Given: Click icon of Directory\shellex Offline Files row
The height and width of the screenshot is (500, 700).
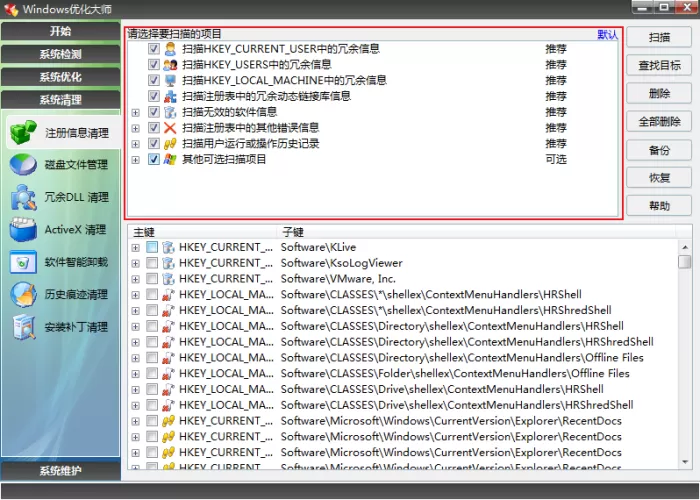Looking at the screenshot, I should point(168,358).
